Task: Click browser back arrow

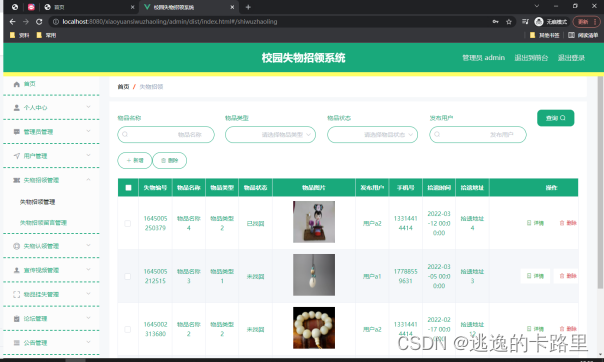Action: (12, 22)
